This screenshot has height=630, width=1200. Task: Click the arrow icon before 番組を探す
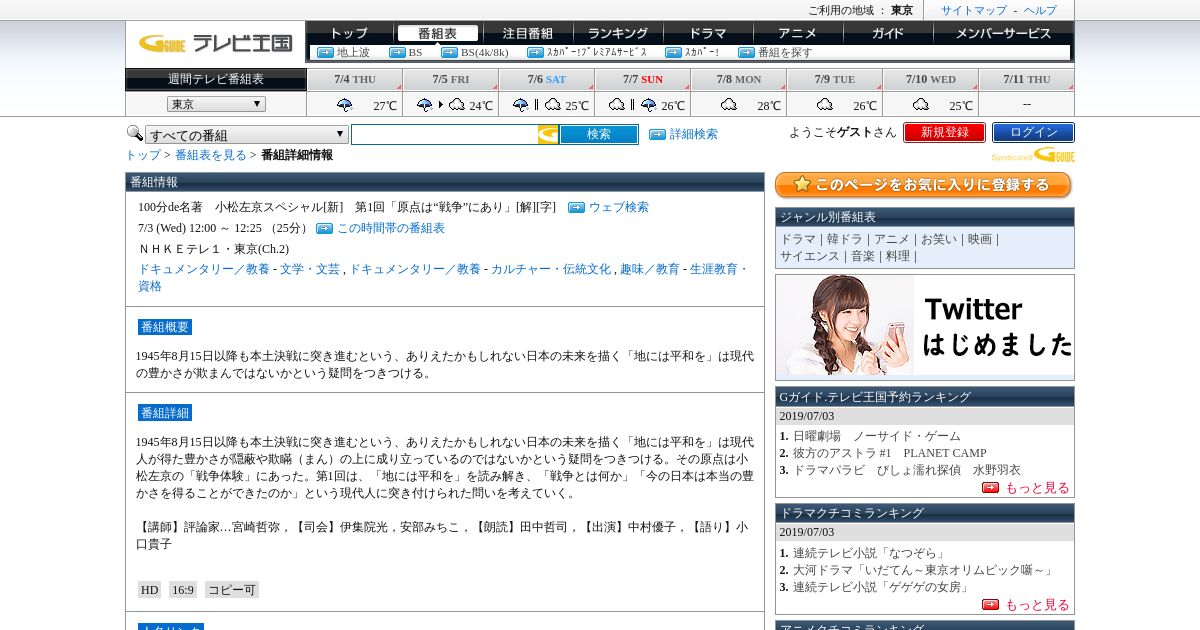(746, 52)
